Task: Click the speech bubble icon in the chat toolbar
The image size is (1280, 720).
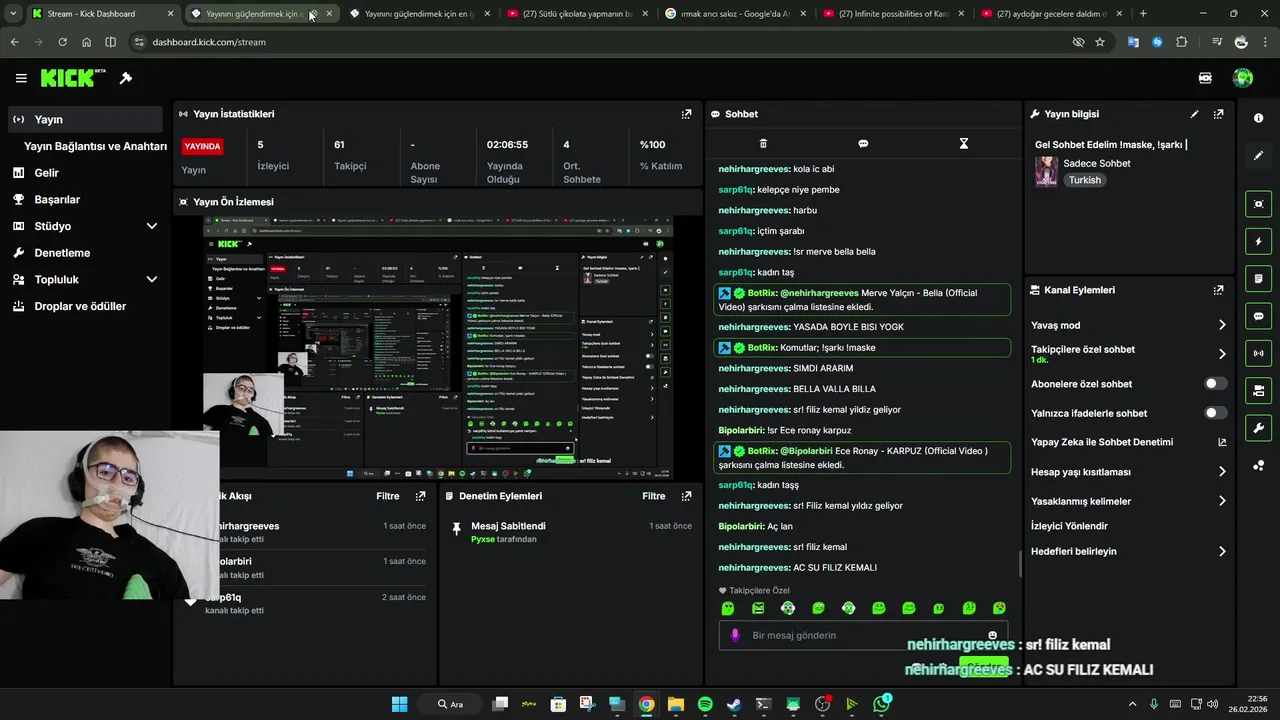Action: [x=863, y=143]
